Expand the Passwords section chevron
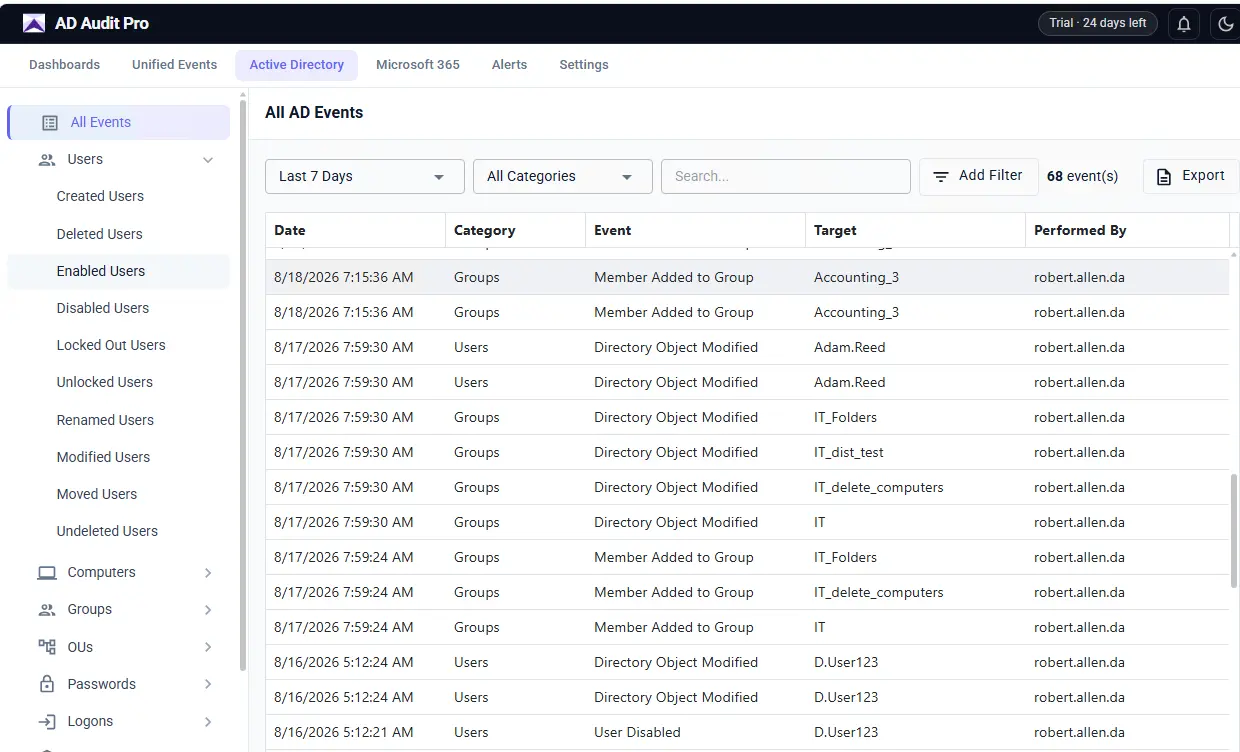 (208, 685)
